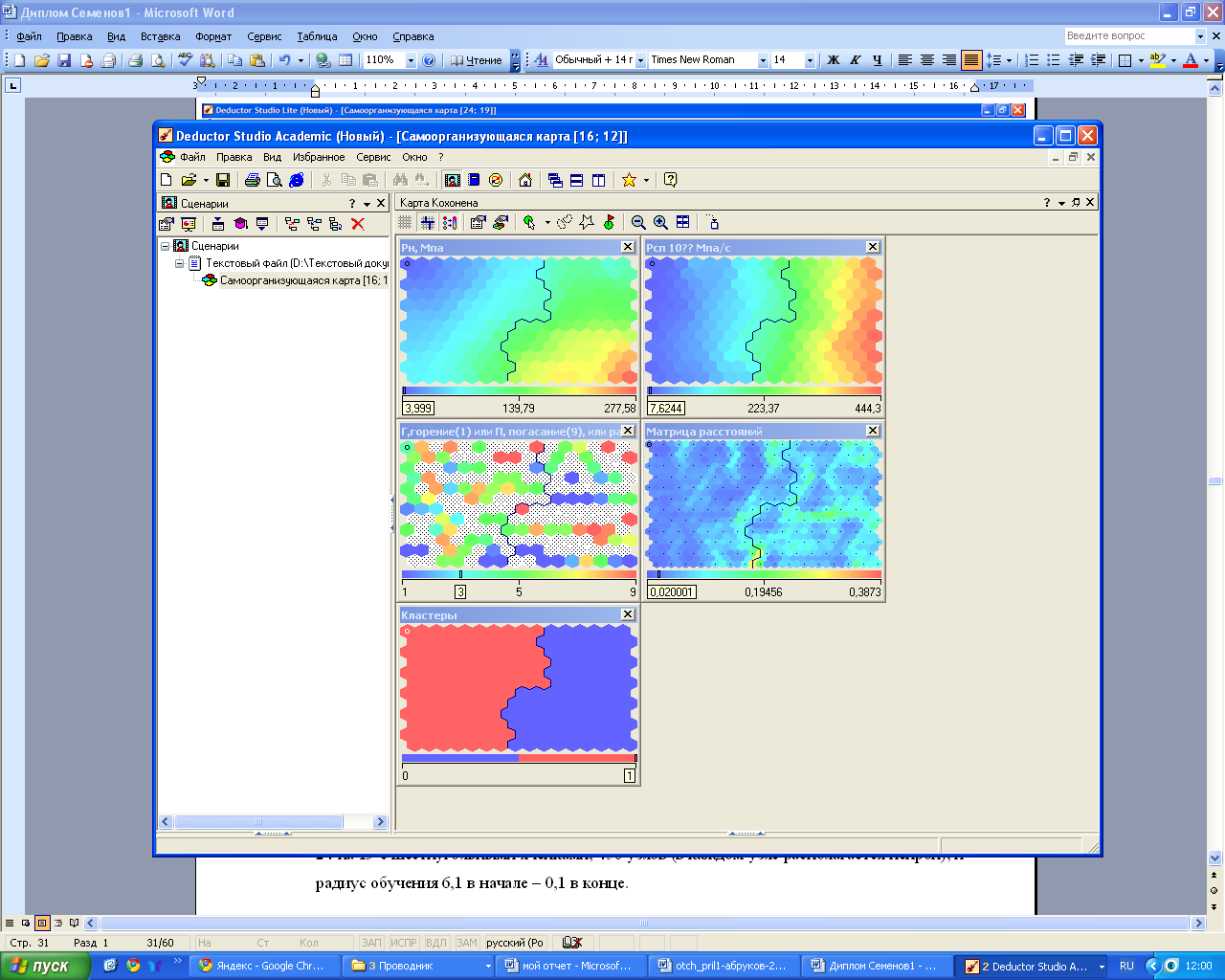
Task: Click Underline icon in Word toolbar
Action: (x=877, y=59)
